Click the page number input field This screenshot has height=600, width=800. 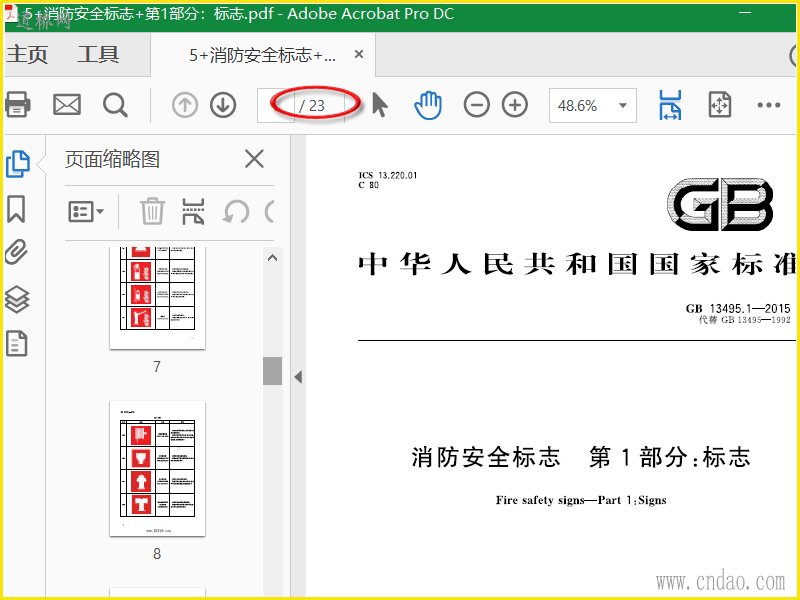coord(276,106)
